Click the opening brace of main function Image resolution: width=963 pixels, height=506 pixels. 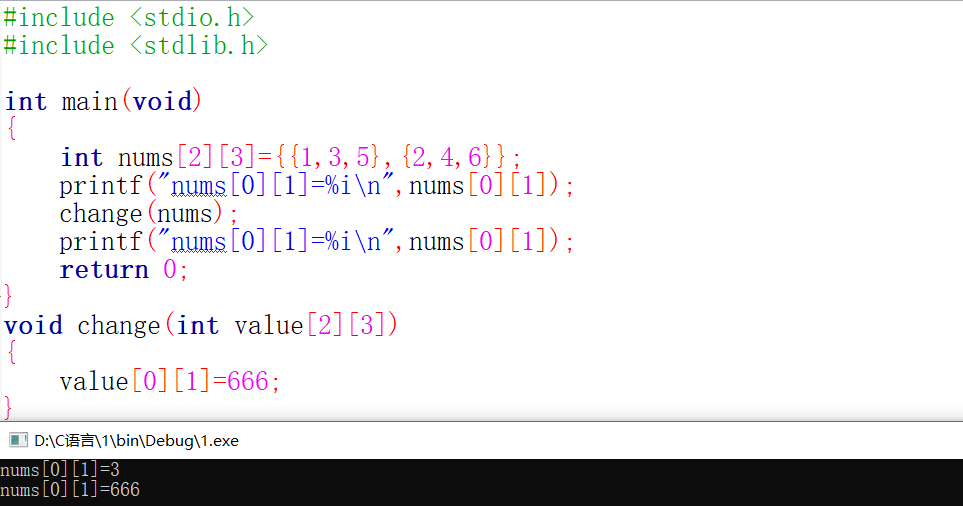pyautogui.click(x=12, y=129)
